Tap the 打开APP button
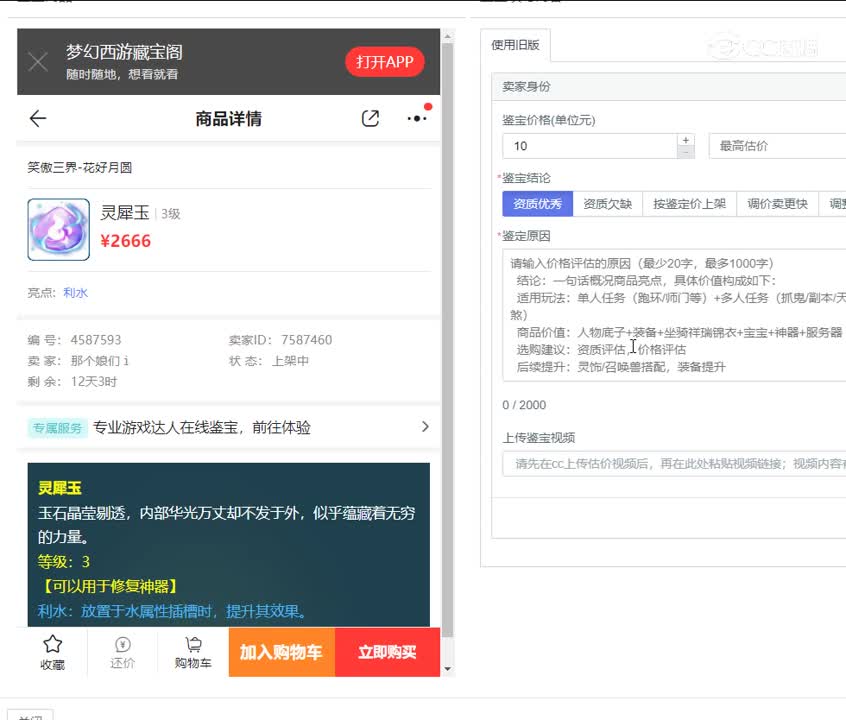 (385, 62)
